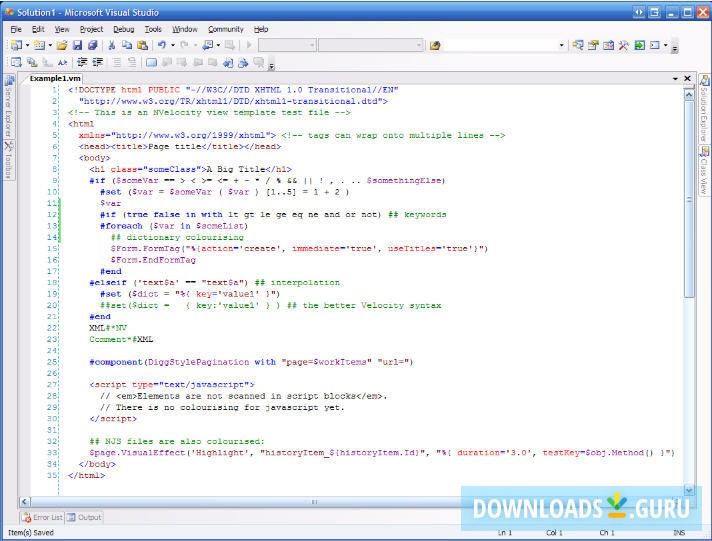Open the Class View side tab

click(x=704, y=170)
